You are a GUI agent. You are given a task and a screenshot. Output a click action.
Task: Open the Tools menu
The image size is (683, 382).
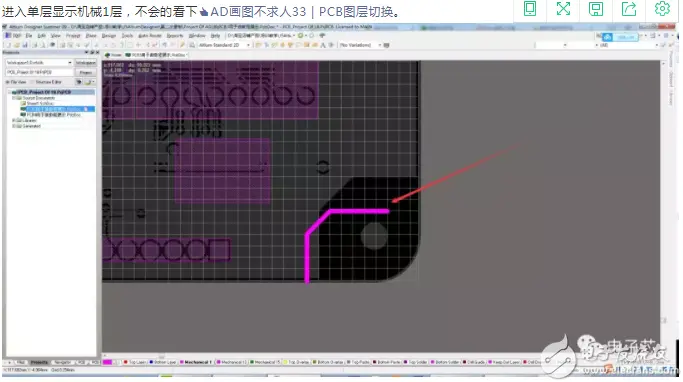127,36
